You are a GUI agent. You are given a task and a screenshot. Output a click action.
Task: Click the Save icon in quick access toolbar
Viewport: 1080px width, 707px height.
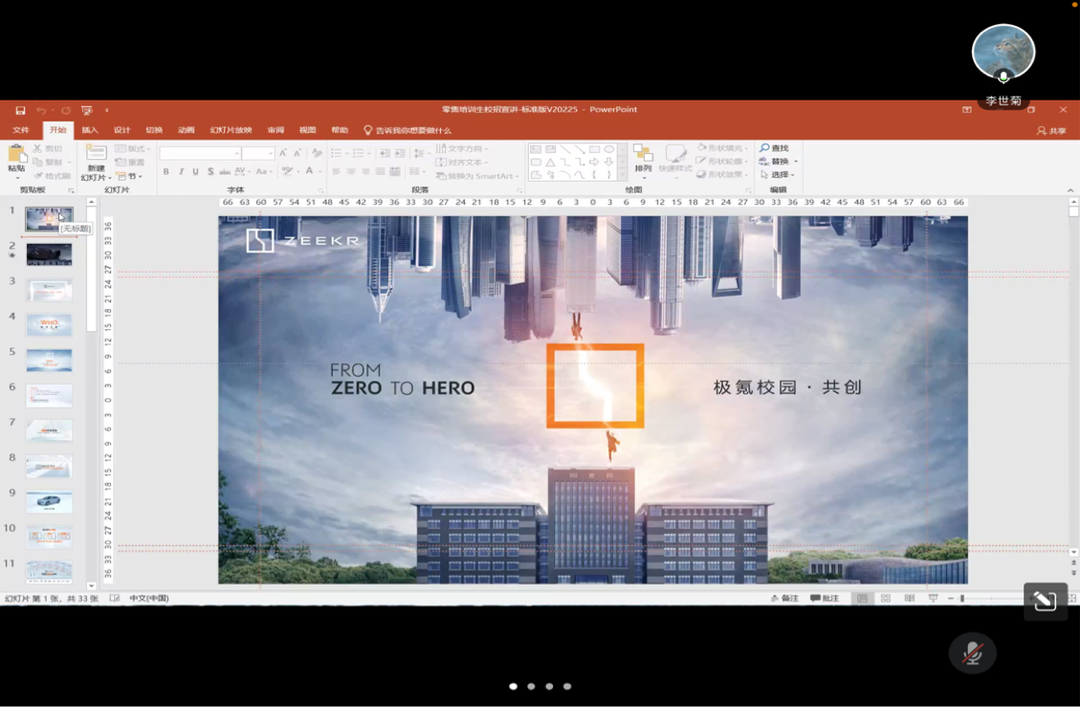[x=20, y=110]
